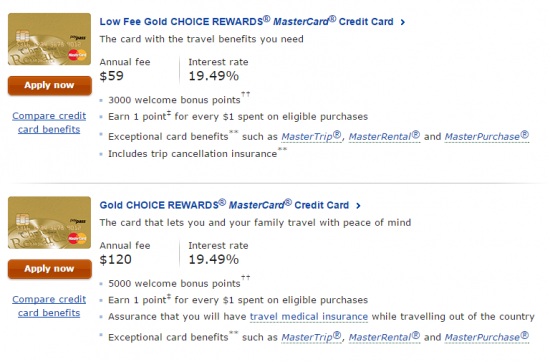550x362 pixels.
Task: Open Compare credit card benefits under Low Fee card
Action: pos(49,122)
